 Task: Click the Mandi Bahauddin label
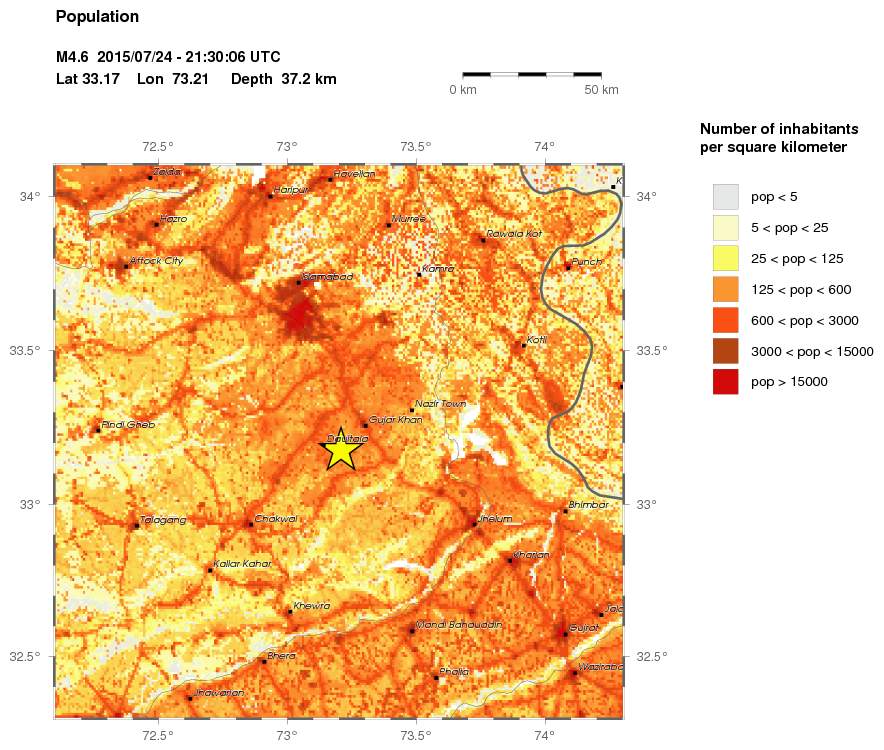(459, 625)
